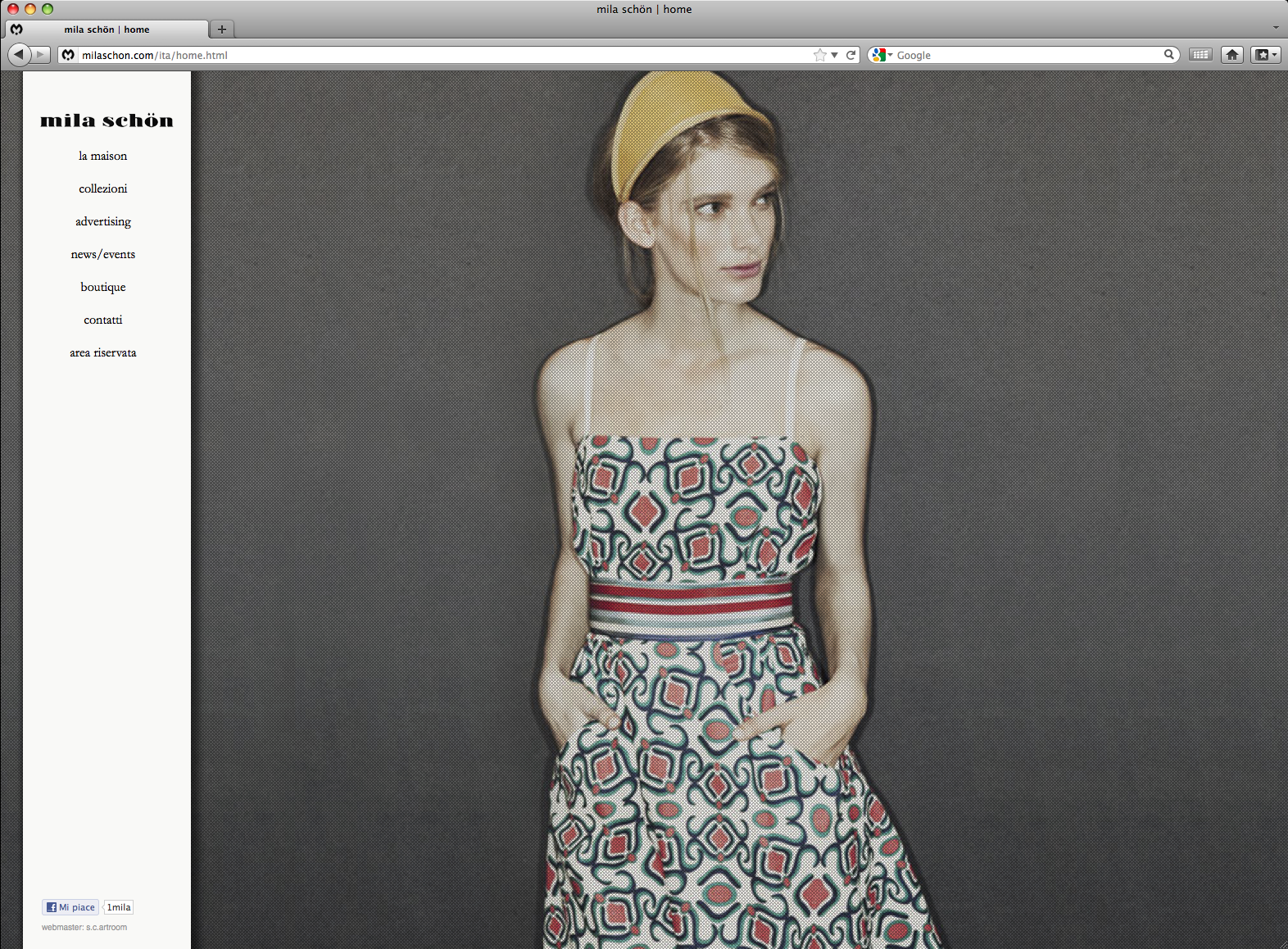1288x949 pixels.
Task: Bookmark this page with the star icon
Action: [819, 55]
